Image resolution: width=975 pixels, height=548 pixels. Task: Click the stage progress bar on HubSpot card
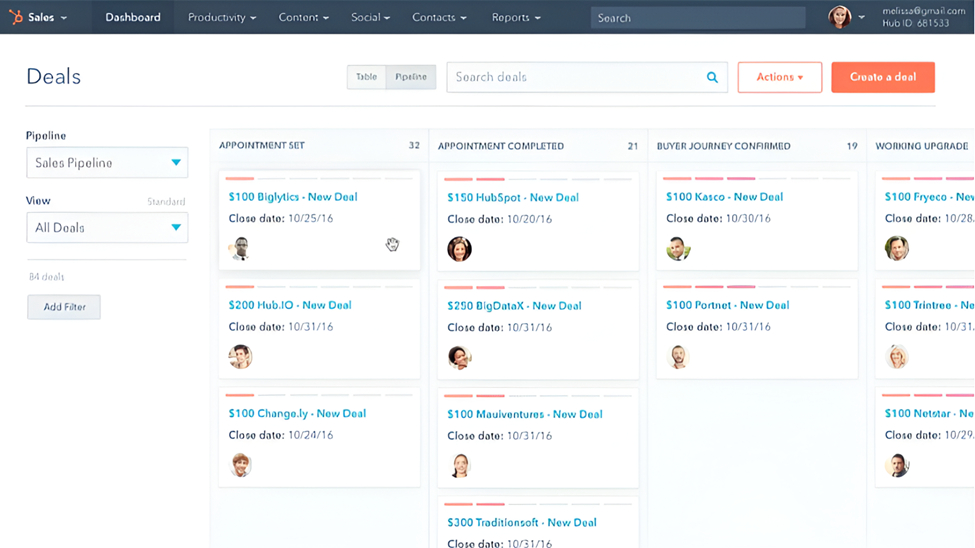click(538, 179)
